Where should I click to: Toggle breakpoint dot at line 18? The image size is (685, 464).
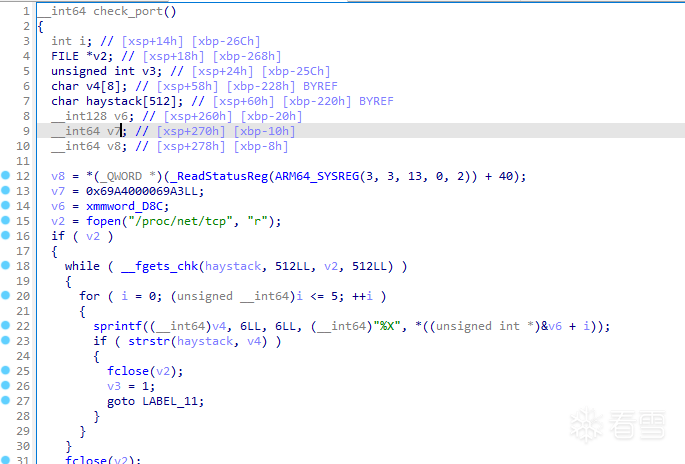[5, 265]
